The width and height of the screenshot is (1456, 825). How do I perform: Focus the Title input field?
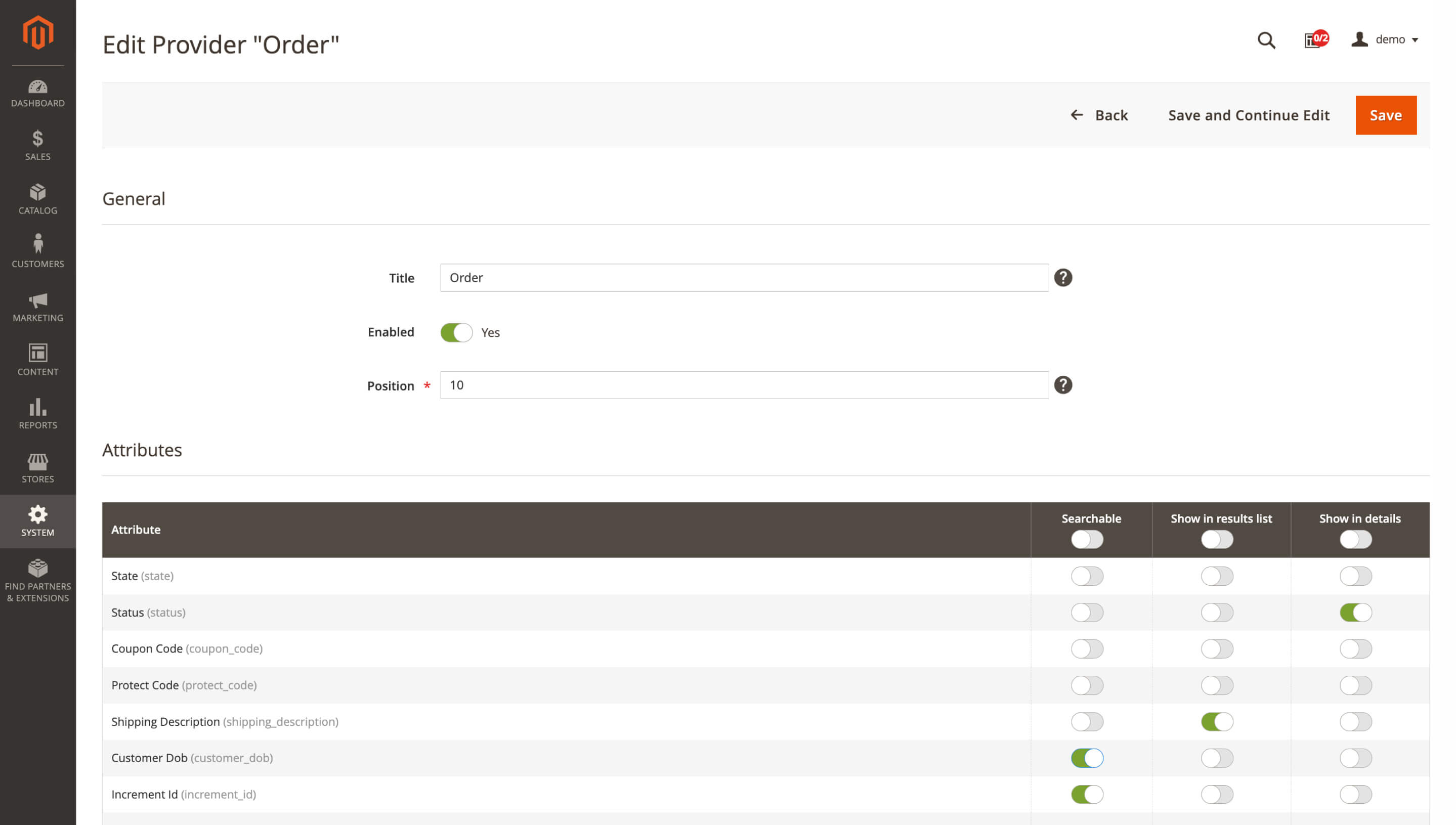[744, 278]
